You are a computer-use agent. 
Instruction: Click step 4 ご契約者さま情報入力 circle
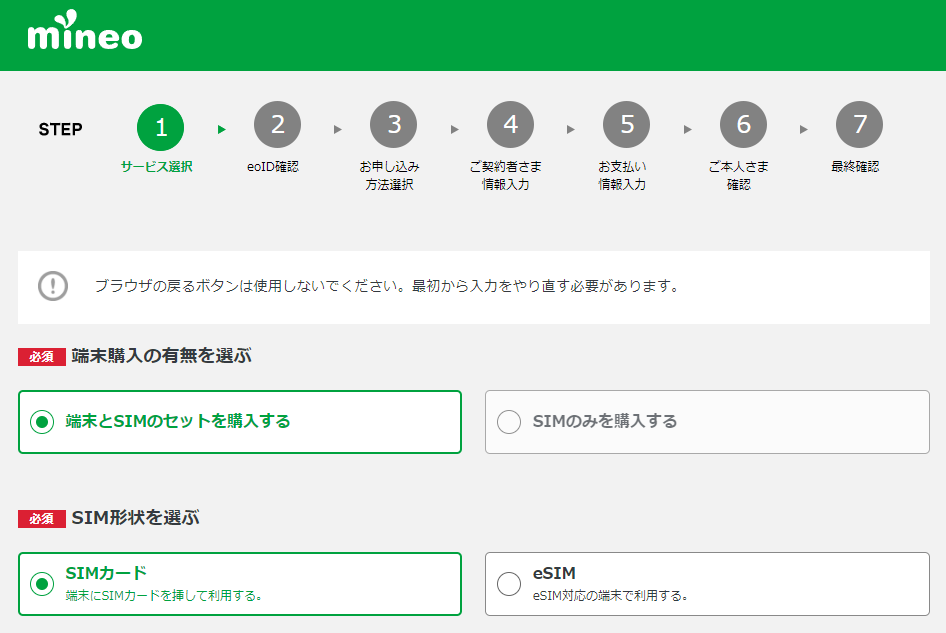[510, 124]
